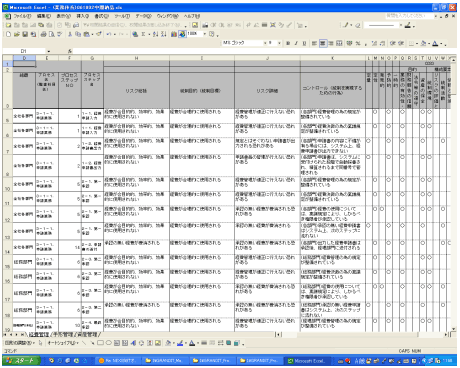Click the Percent Style icon
This screenshot has width=460, height=368.
click(358, 43)
